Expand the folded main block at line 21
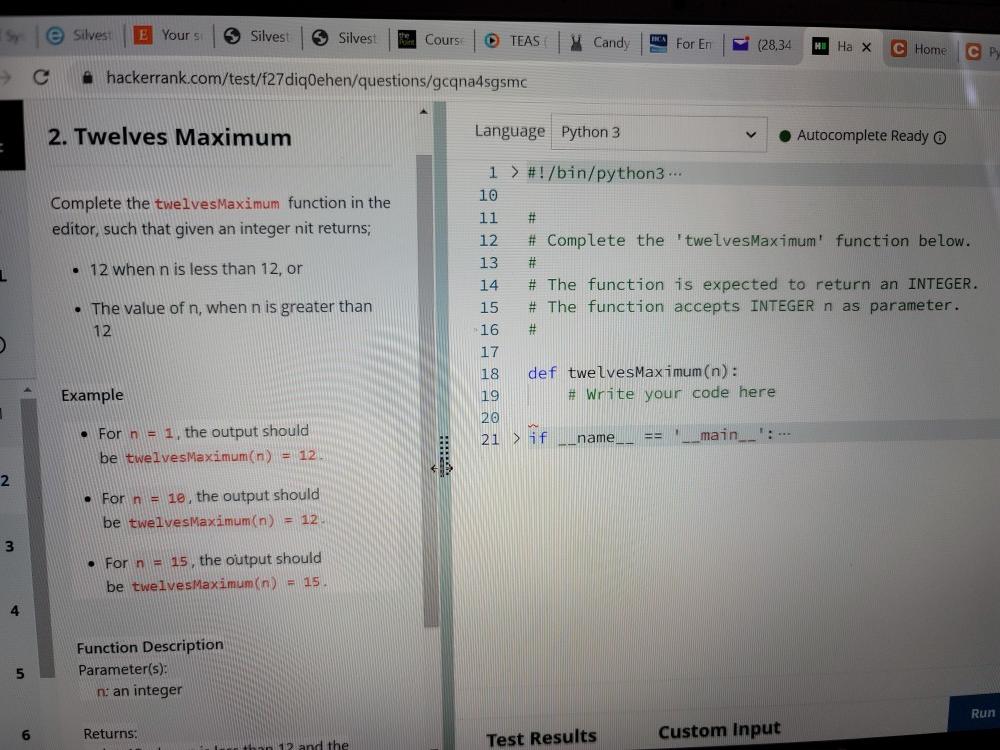The height and width of the screenshot is (750, 1000). click(x=517, y=438)
